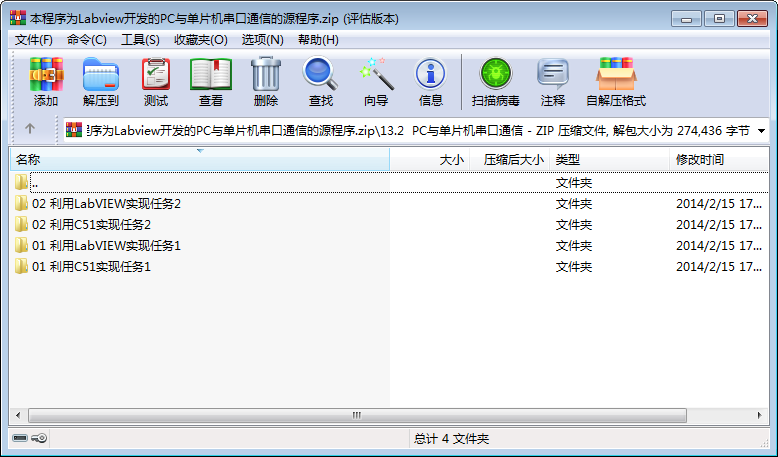Open the 工具(S) menu
Screen dimensions: 778x457
pos(140,40)
